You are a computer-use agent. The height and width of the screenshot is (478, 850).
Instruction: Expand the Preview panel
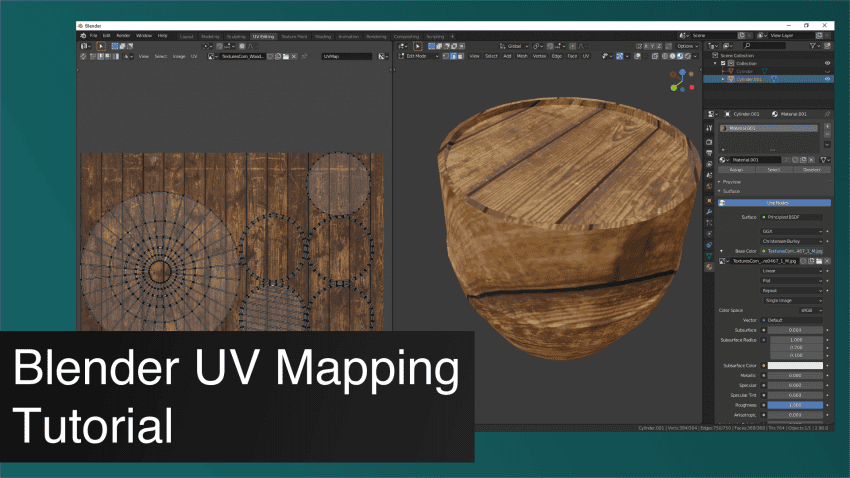click(x=731, y=182)
